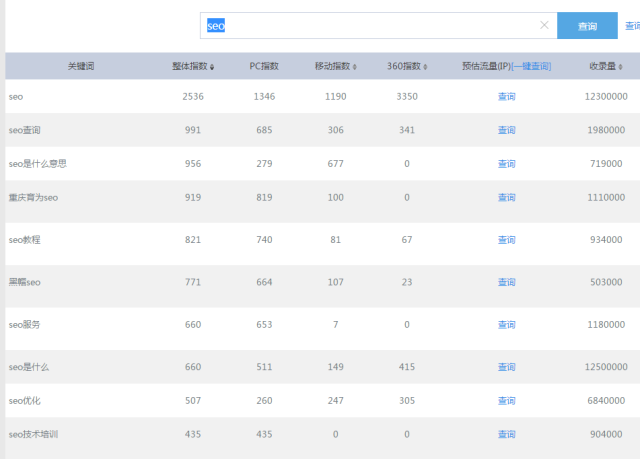
Task: Sort by 360指数 column arrow
Action: click(425, 67)
